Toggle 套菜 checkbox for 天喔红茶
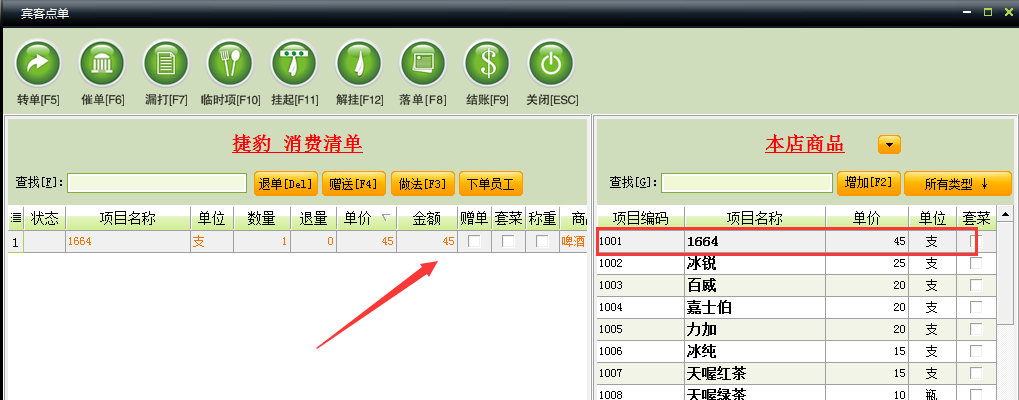This screenshot has width=1019, height=400. 976,373
